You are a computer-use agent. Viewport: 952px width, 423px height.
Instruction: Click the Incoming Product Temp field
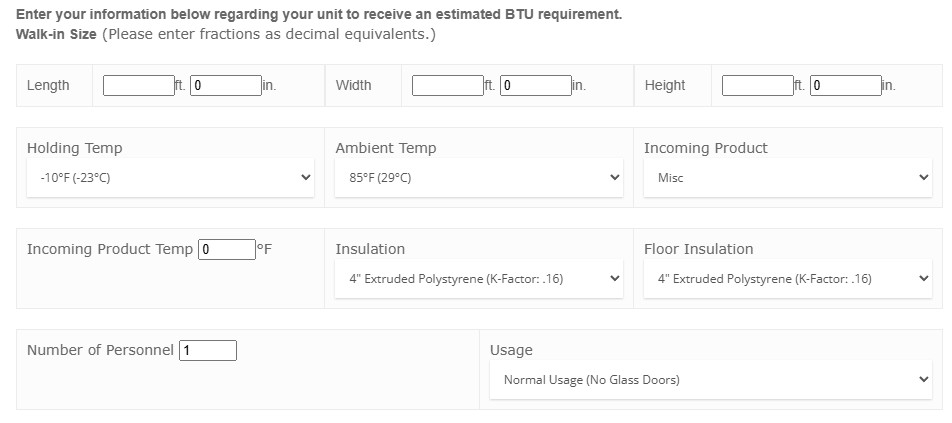tap(227, 249)
